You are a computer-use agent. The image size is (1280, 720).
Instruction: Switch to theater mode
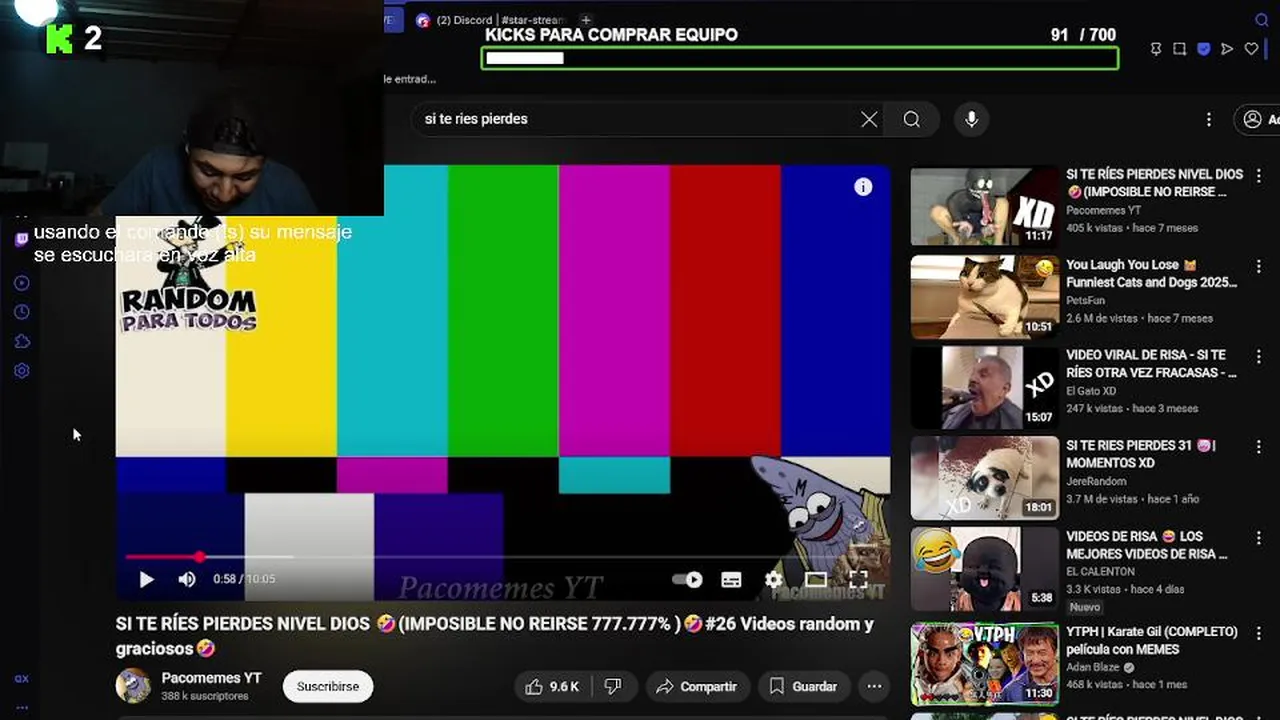click(x=816, y=579)
